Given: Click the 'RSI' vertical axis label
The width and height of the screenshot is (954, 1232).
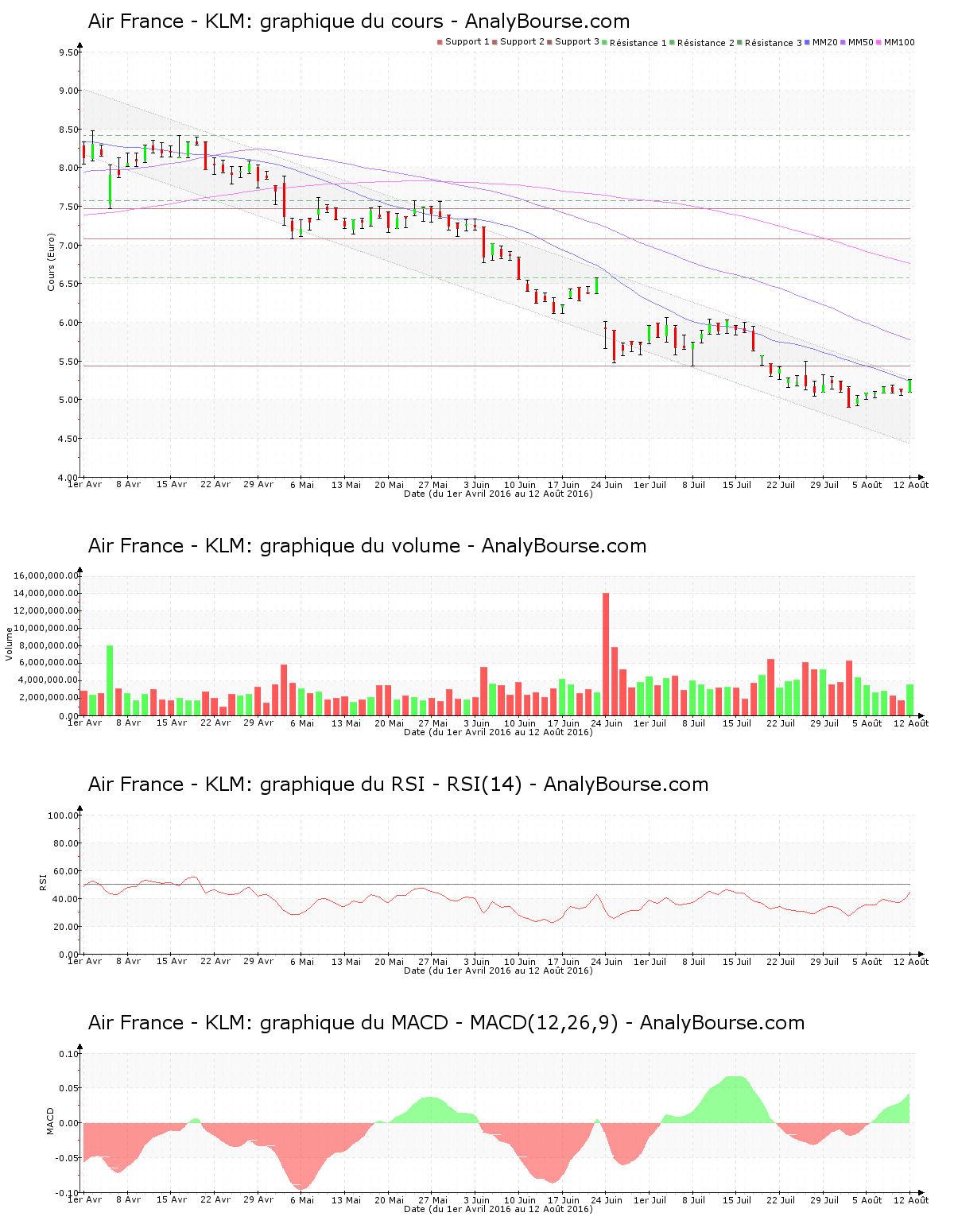Looking at the screenshot, I should coord(44,881).
